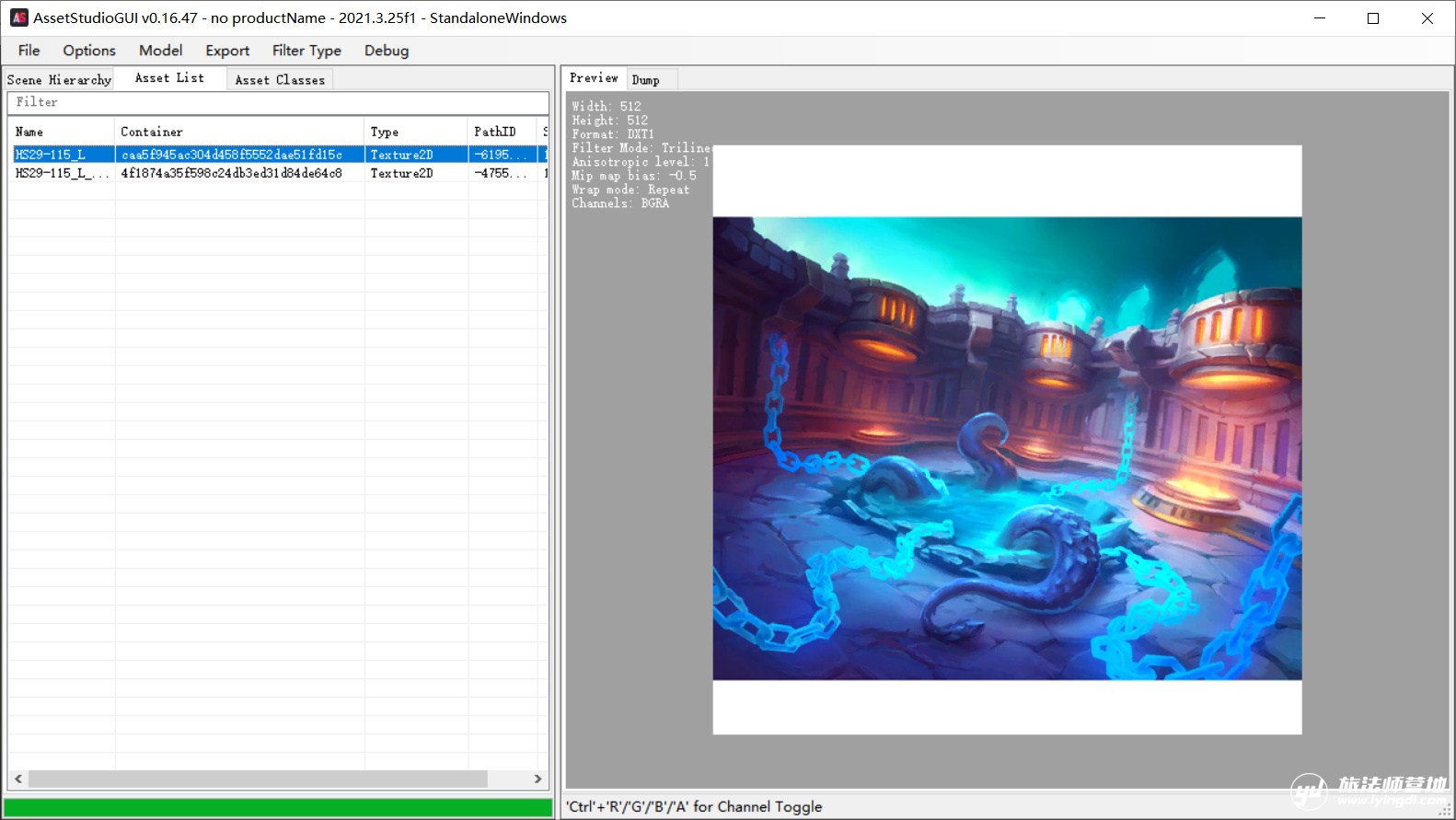Image resolution: width=1456 pixels, height=820 pixels.
Task: Sort assets by the PathID column header
Action: point(503,132)
